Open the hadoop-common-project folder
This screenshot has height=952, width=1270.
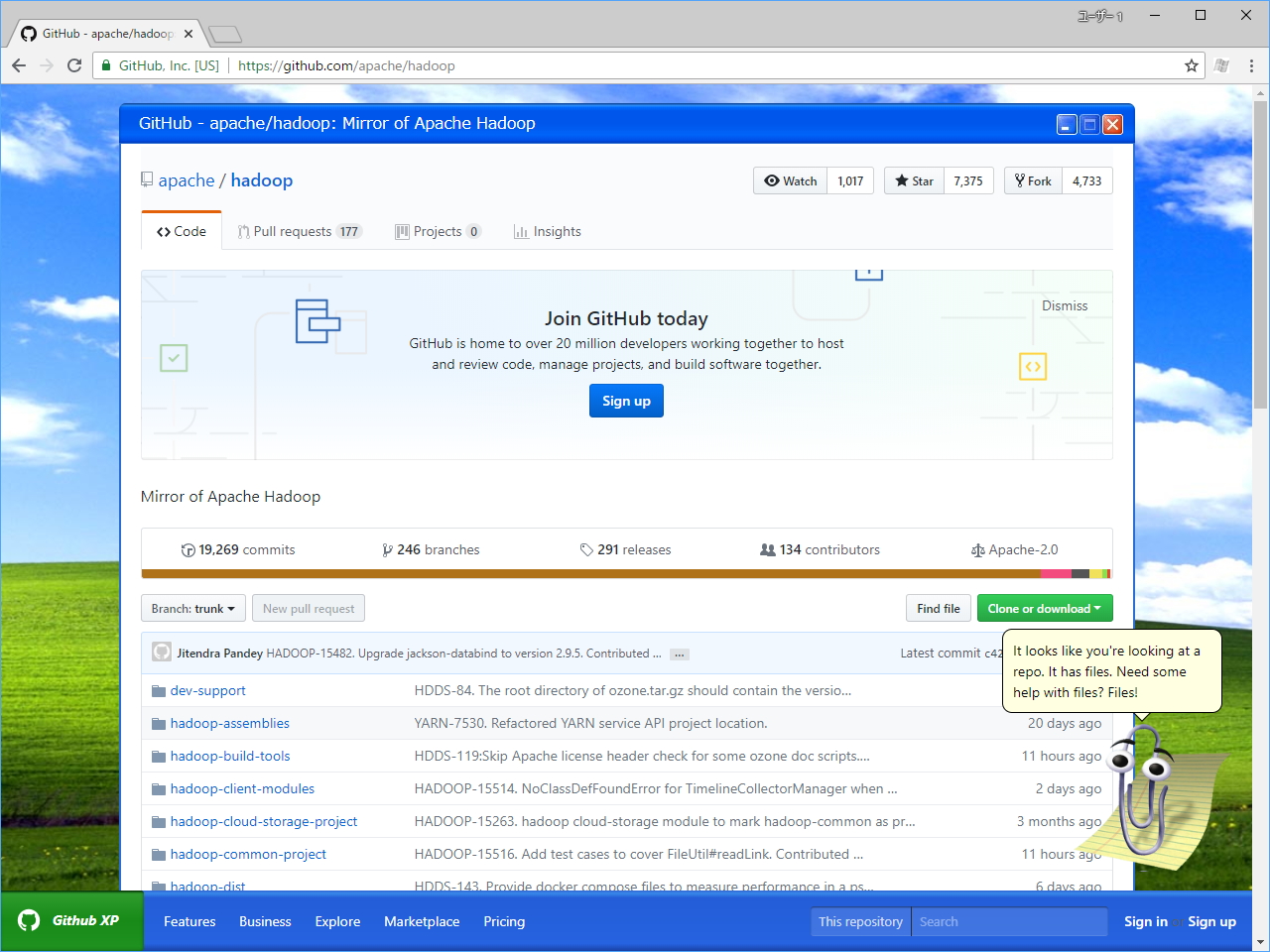click(x=248, y=854)
